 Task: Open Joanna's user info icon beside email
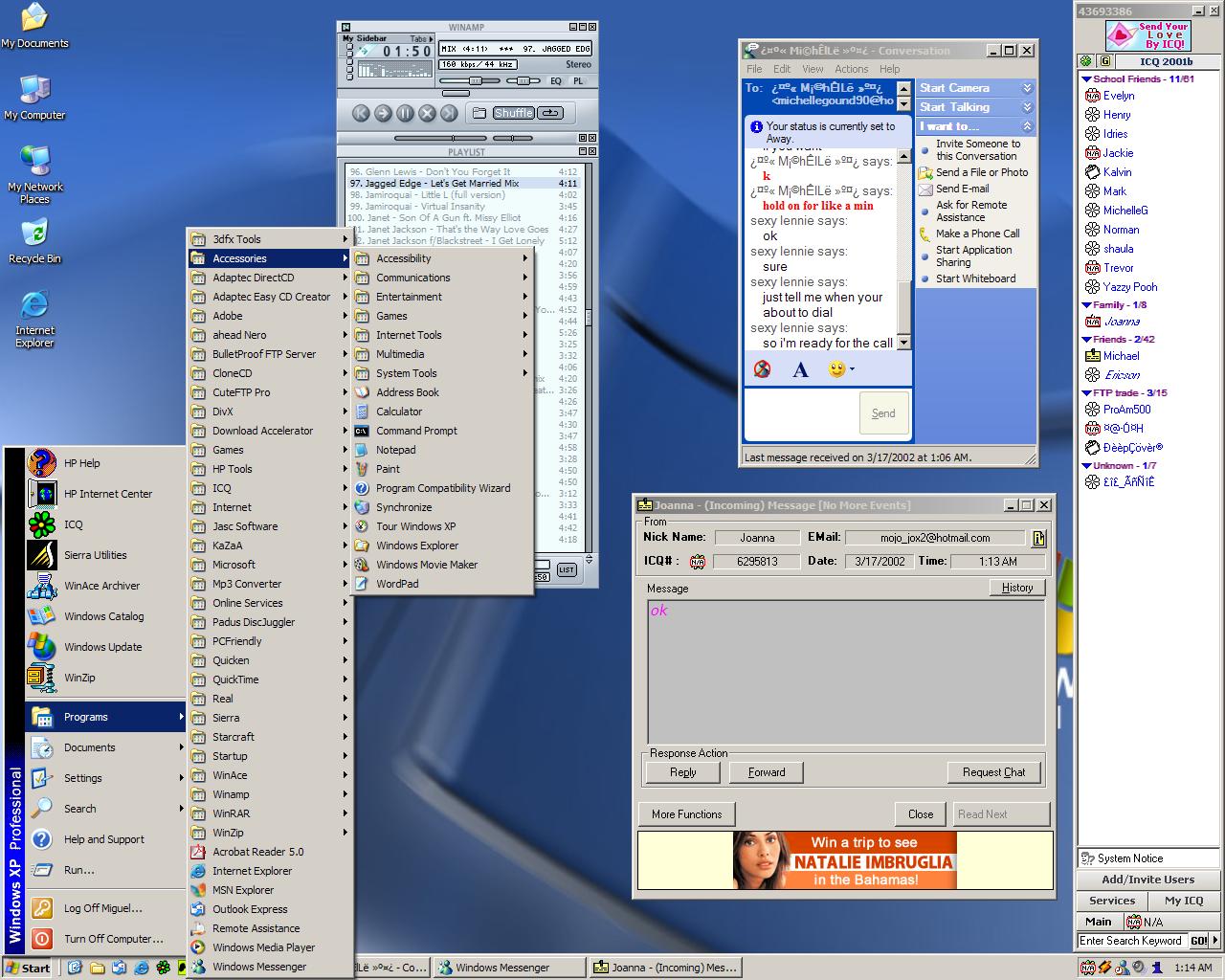[1038, 538]
